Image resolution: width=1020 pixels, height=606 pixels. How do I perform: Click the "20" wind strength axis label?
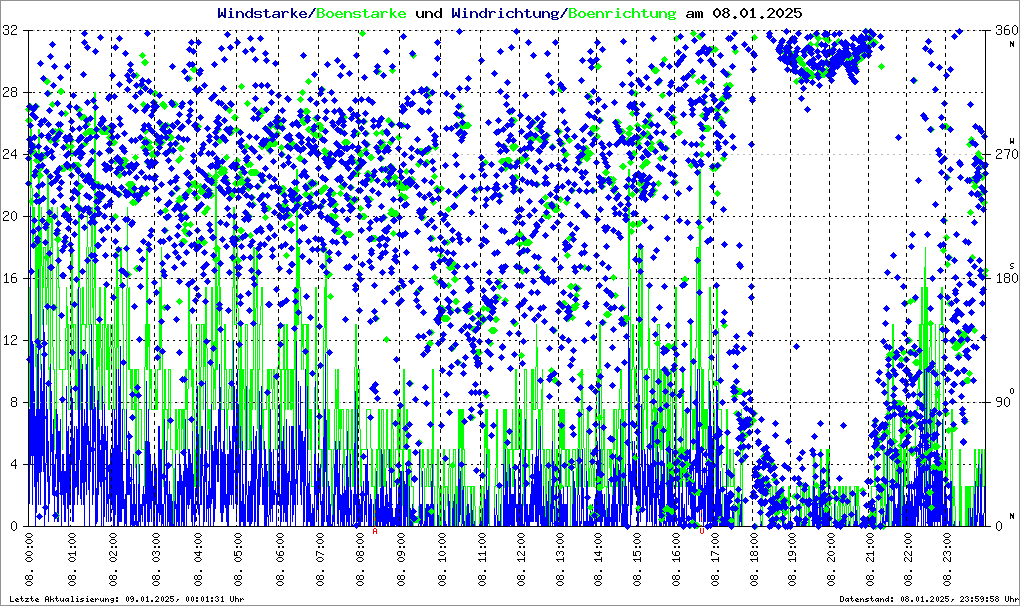pos(10,217)
